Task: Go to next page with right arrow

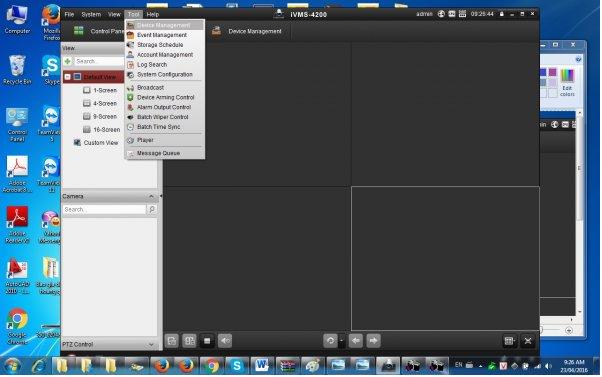Action: coord(373,341)
